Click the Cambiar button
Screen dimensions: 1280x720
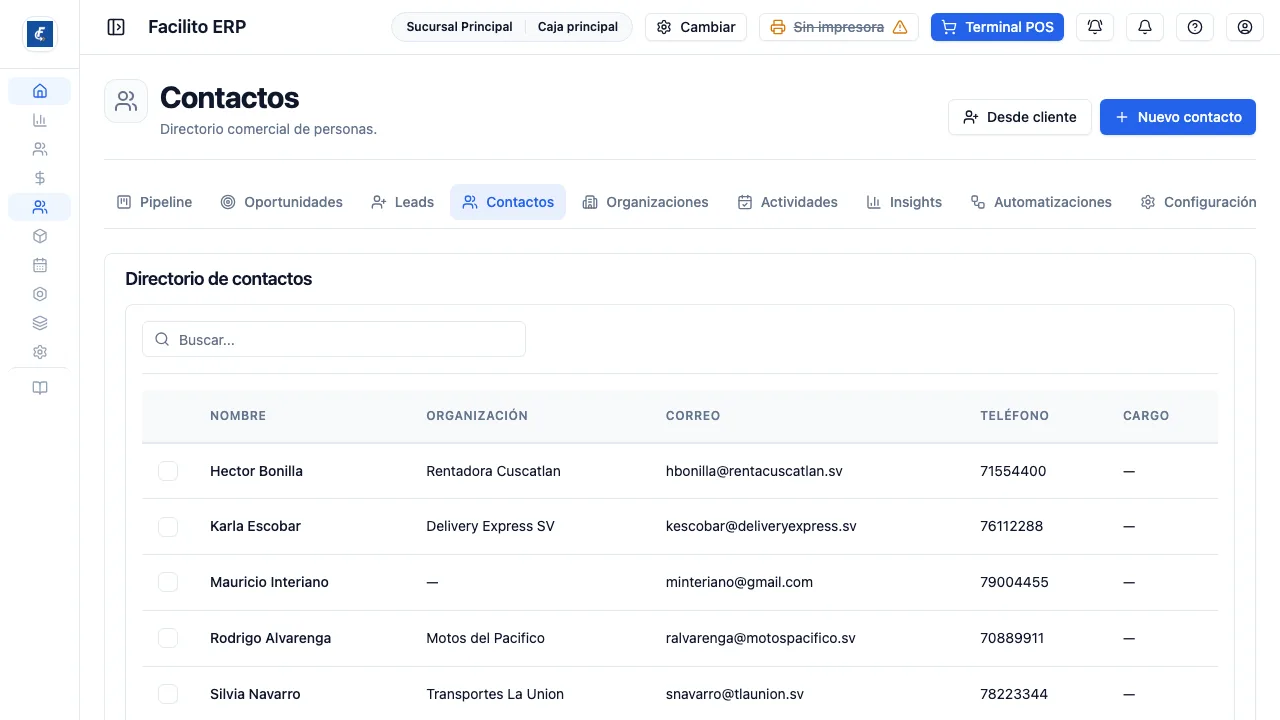(696, 27)
